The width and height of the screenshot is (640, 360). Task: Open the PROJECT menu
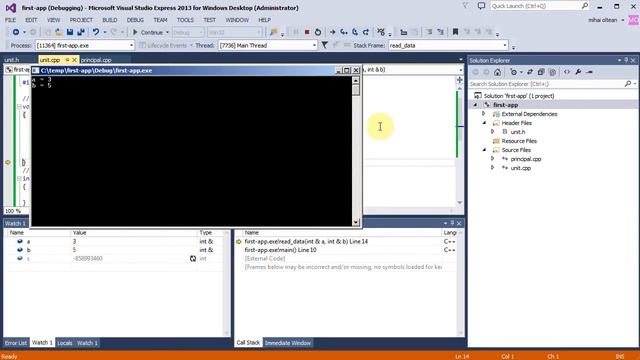(x=81, y=20)
